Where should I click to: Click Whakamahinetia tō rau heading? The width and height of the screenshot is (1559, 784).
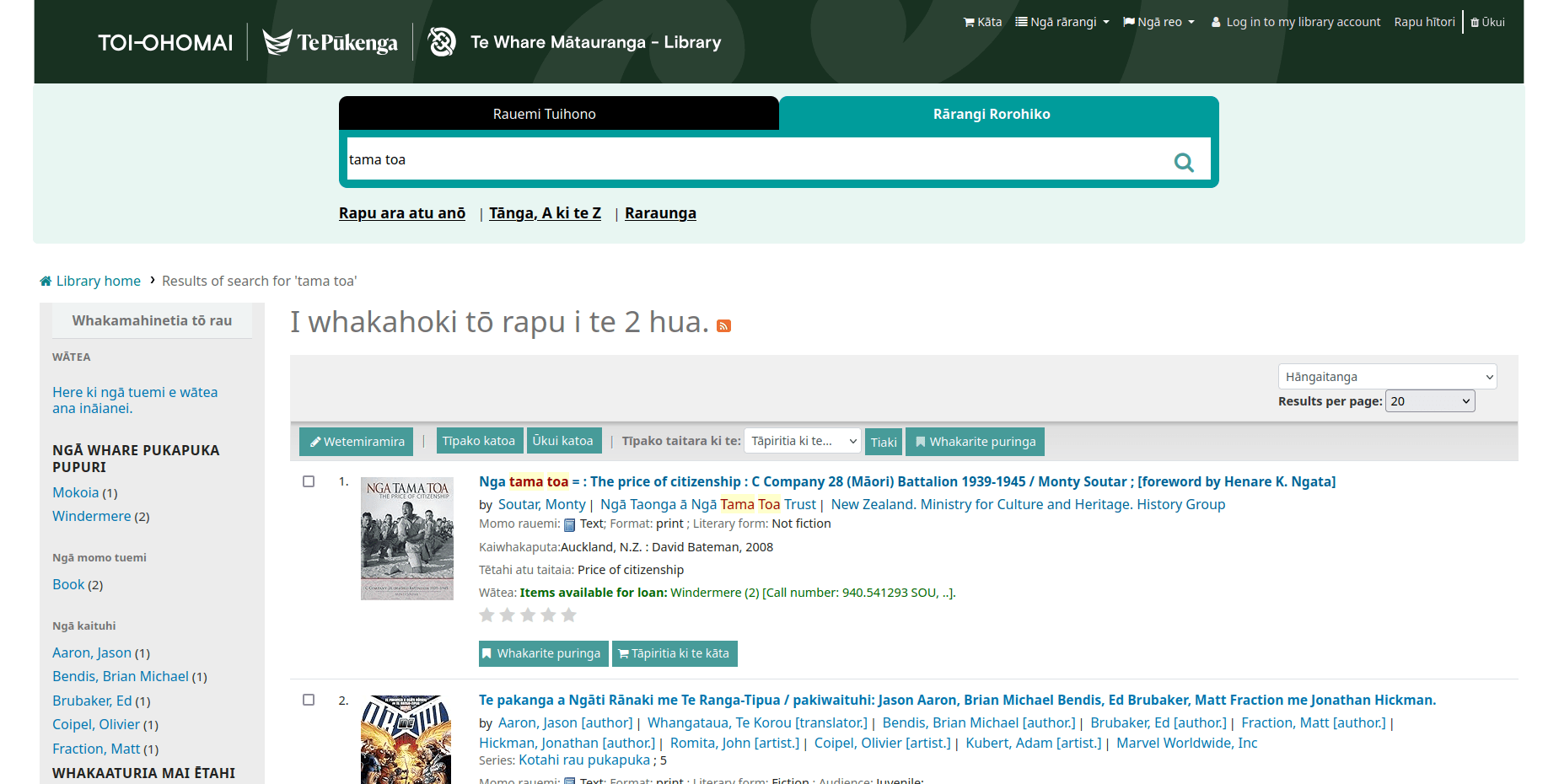click(x=152, y=320)
